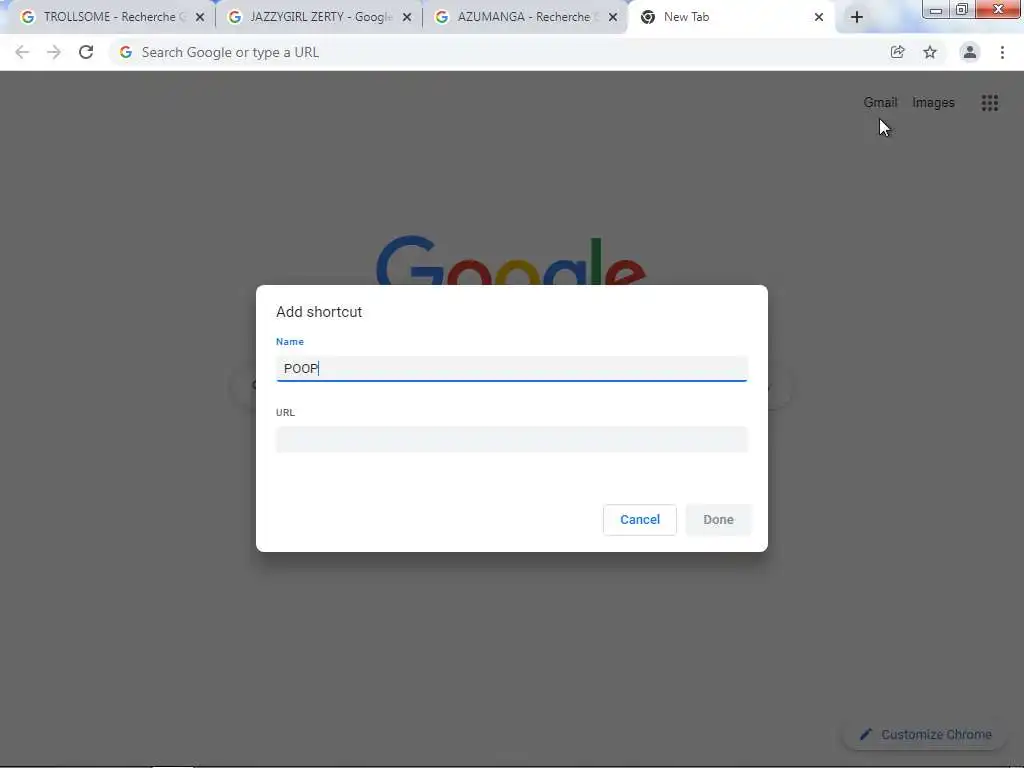Close the Chrome window
The height and width of the screenshot is (768, 1024).
(999, 9)
